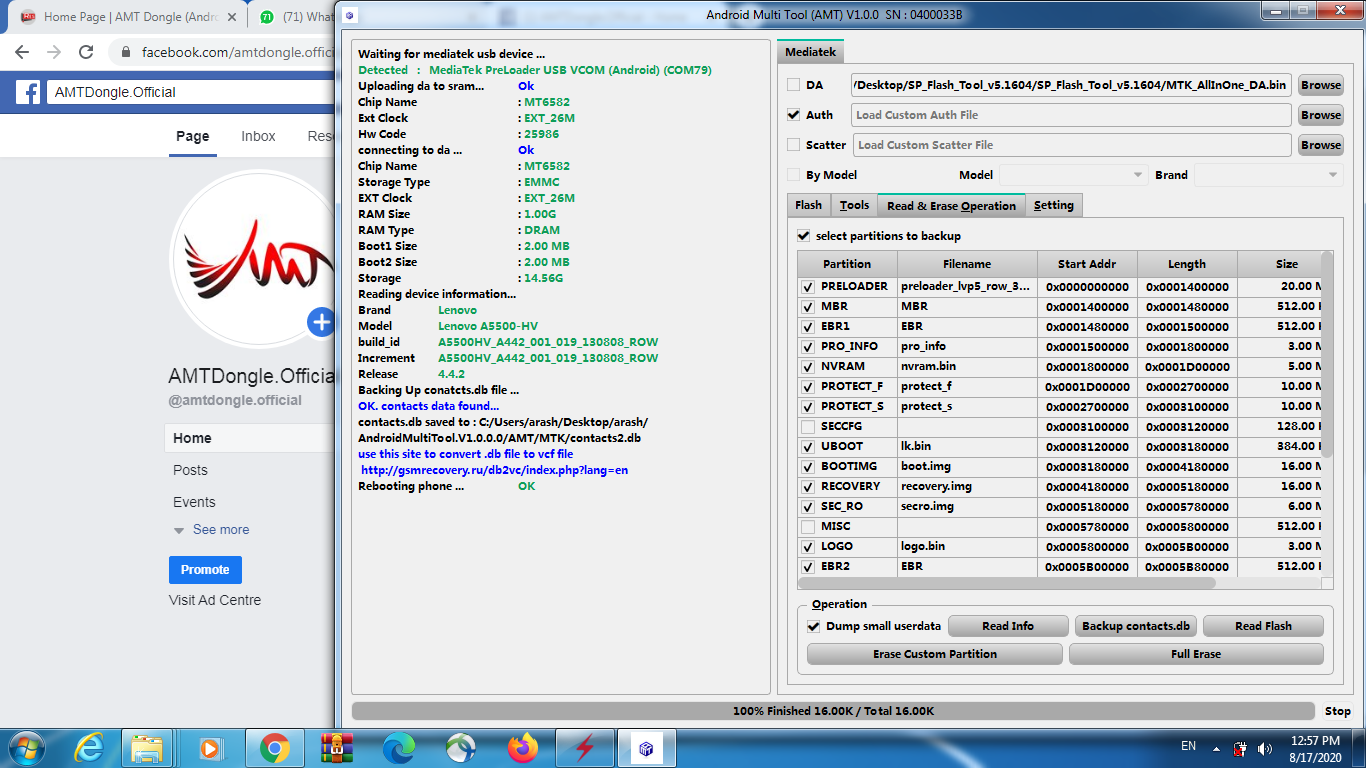Select the Mediatek tab
Viewport: 1366px width, 768px height.
[811, 52]
